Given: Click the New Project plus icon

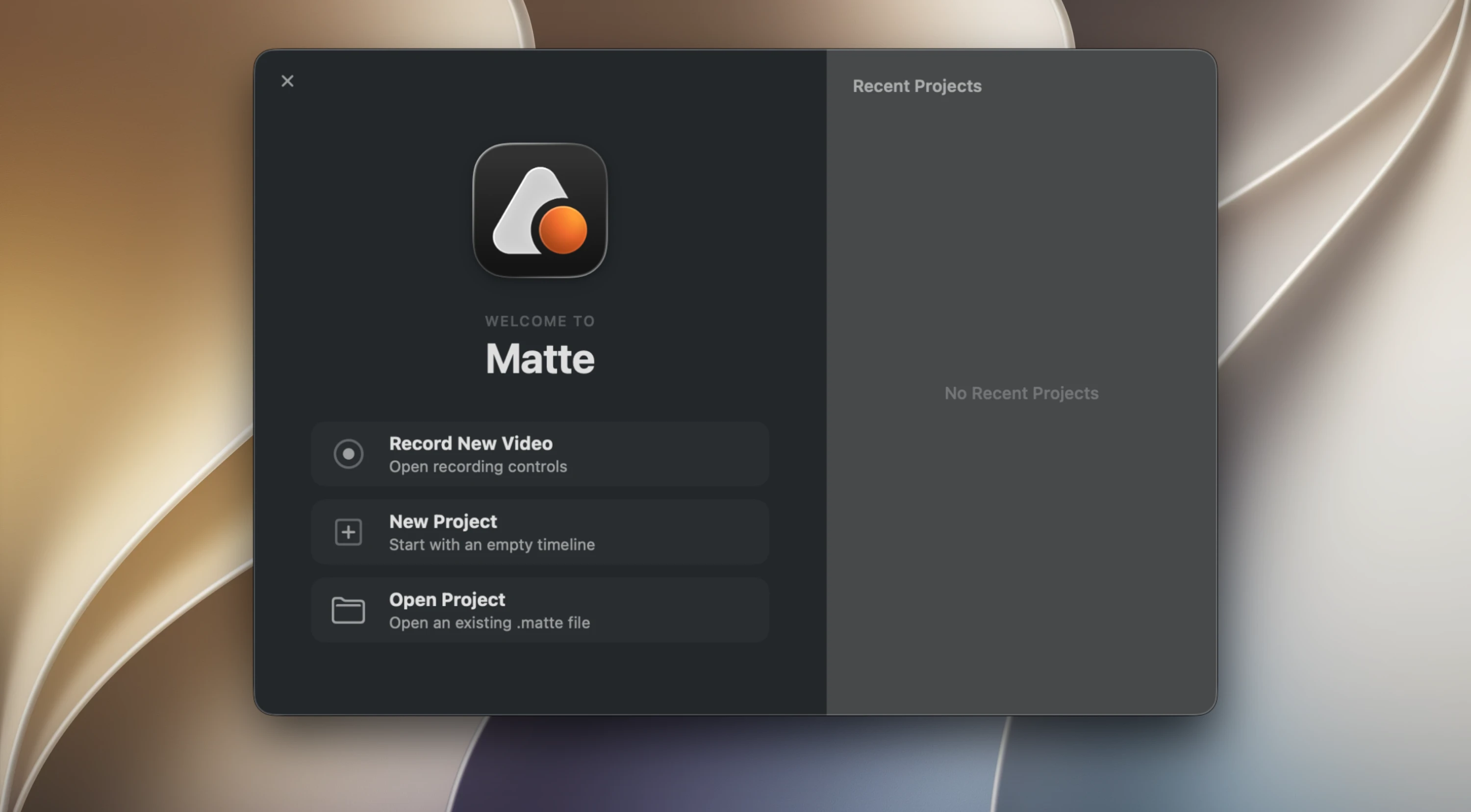Looking at the screenshot, I should tap(348, 532).
